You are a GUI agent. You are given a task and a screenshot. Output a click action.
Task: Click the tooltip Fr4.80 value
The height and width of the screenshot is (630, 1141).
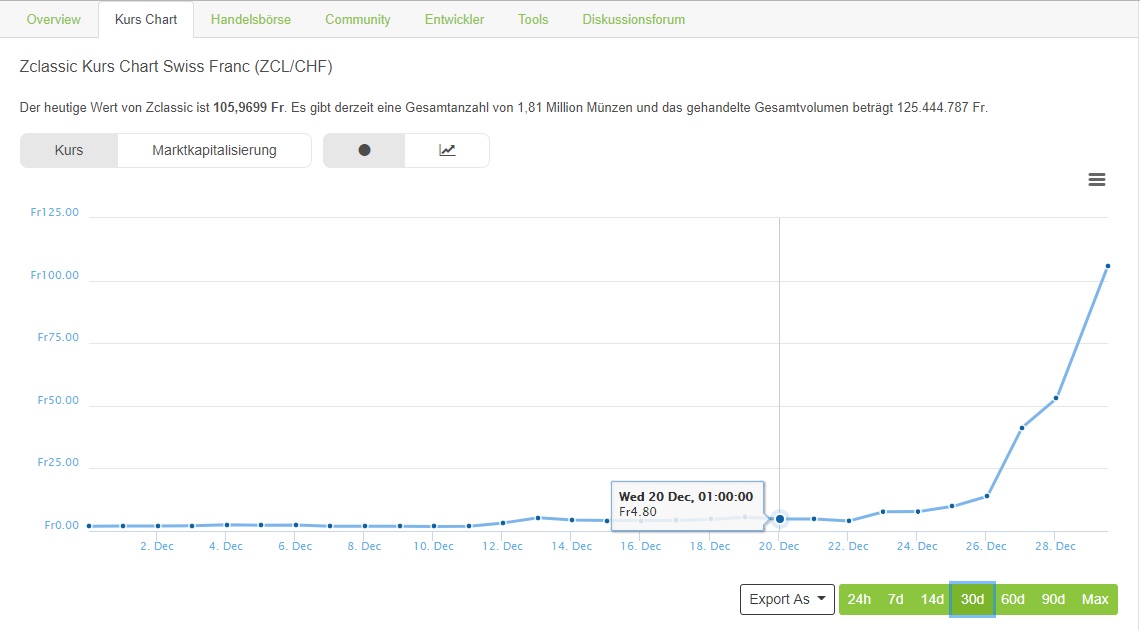coord(637,512)
